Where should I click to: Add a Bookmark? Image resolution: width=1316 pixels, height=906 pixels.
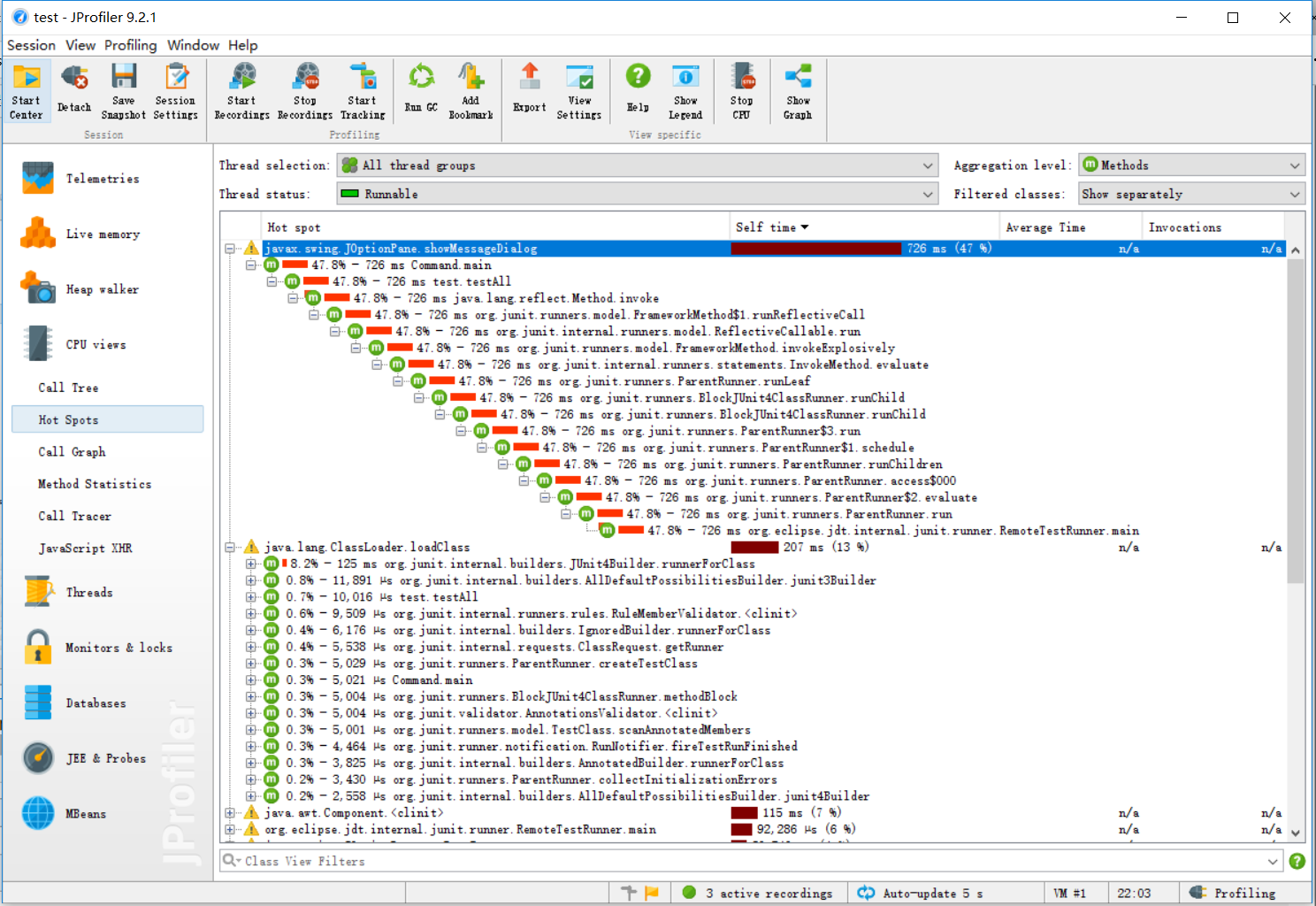tap(471, 91)
